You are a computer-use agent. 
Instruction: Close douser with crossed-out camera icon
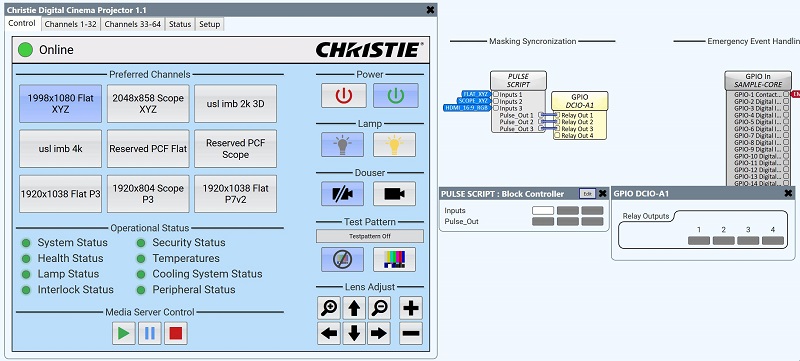click(x=342, y=194)
